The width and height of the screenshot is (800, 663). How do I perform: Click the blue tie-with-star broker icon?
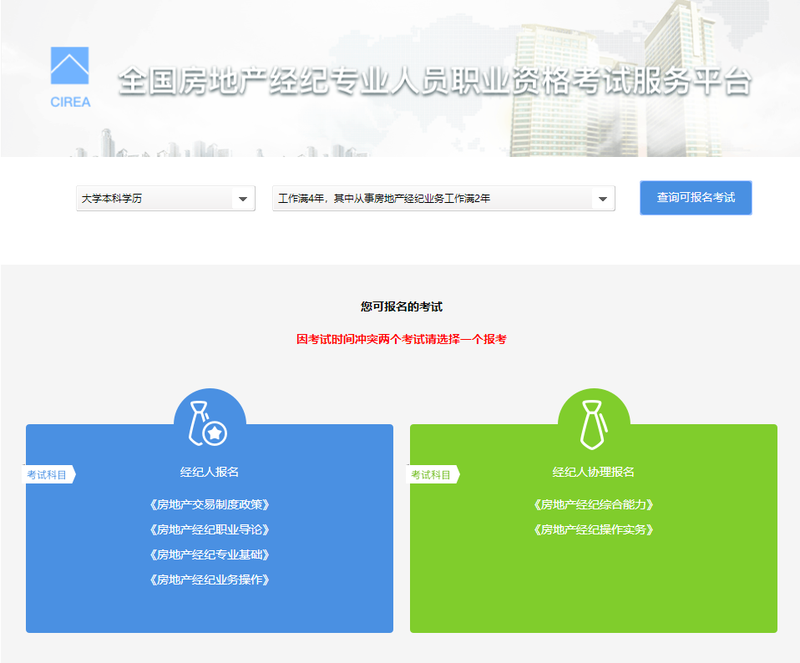click(x=209, y=424)
